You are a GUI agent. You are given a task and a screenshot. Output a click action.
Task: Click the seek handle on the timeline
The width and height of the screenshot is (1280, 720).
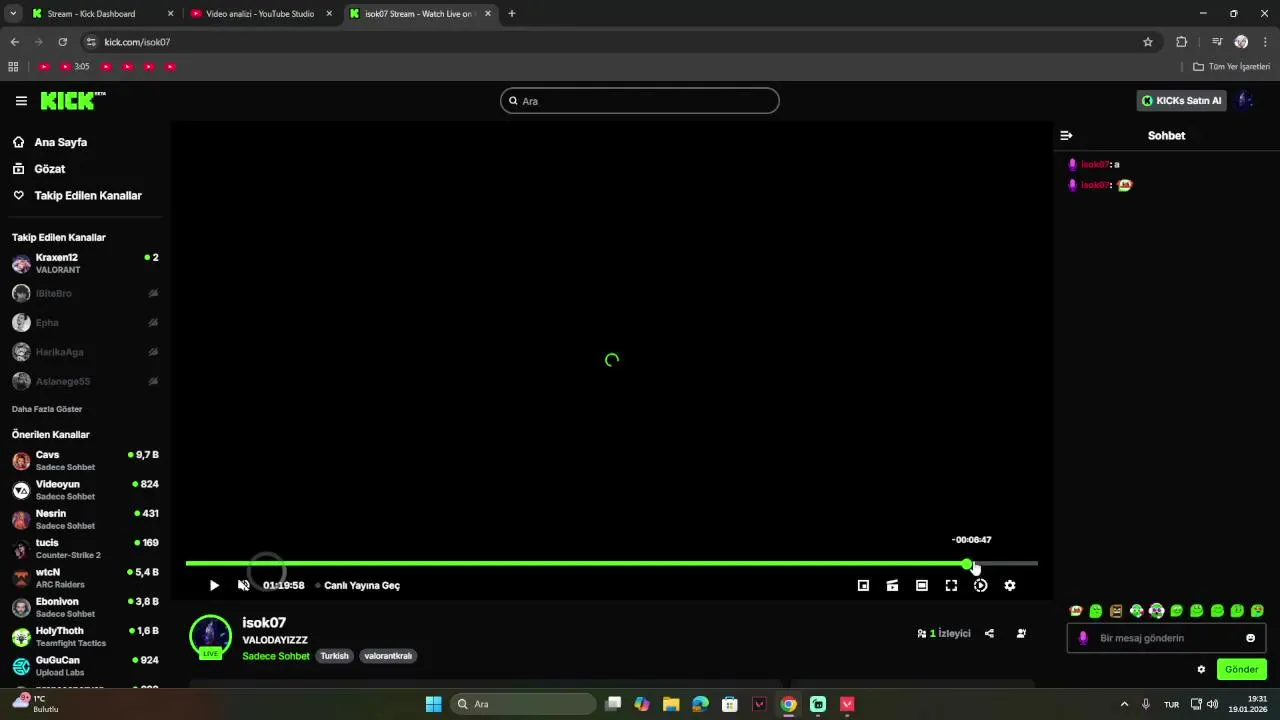[x=967, y=564]
